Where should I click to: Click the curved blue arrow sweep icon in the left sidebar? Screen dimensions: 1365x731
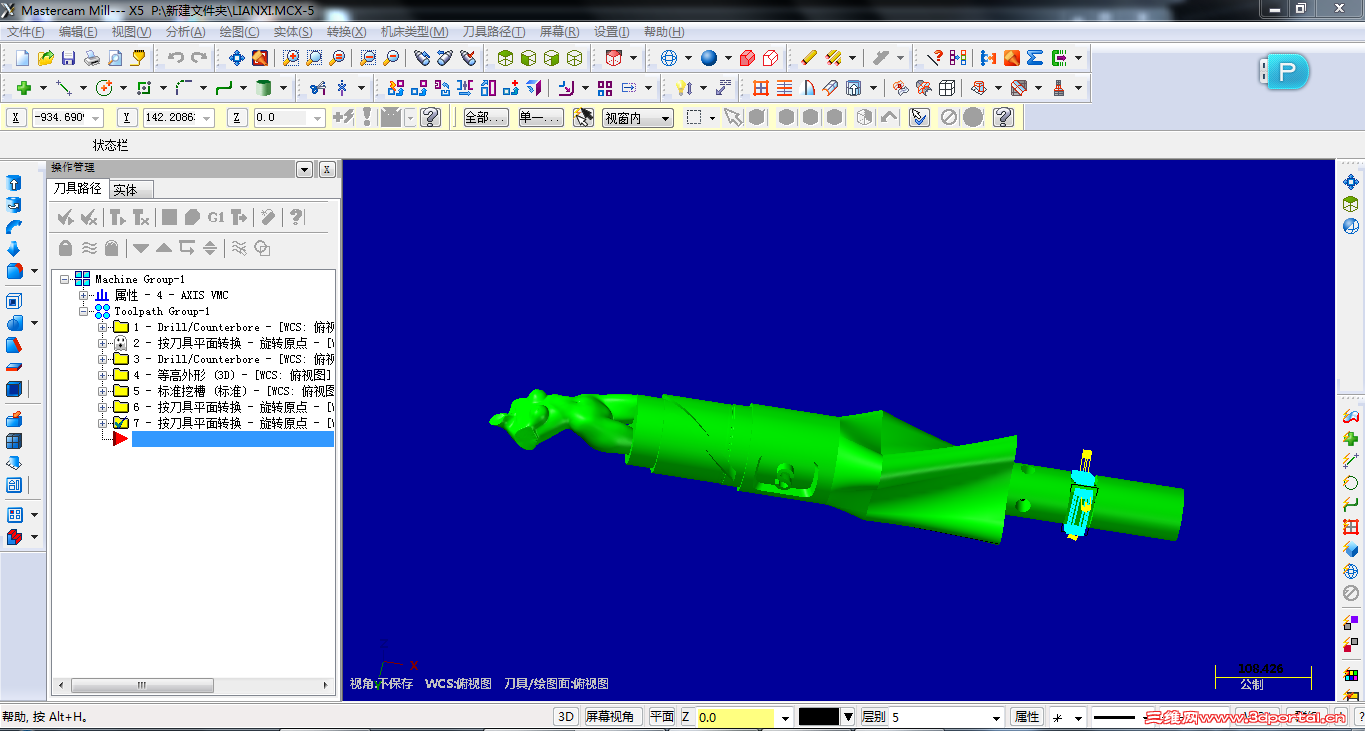coord(14,227)
